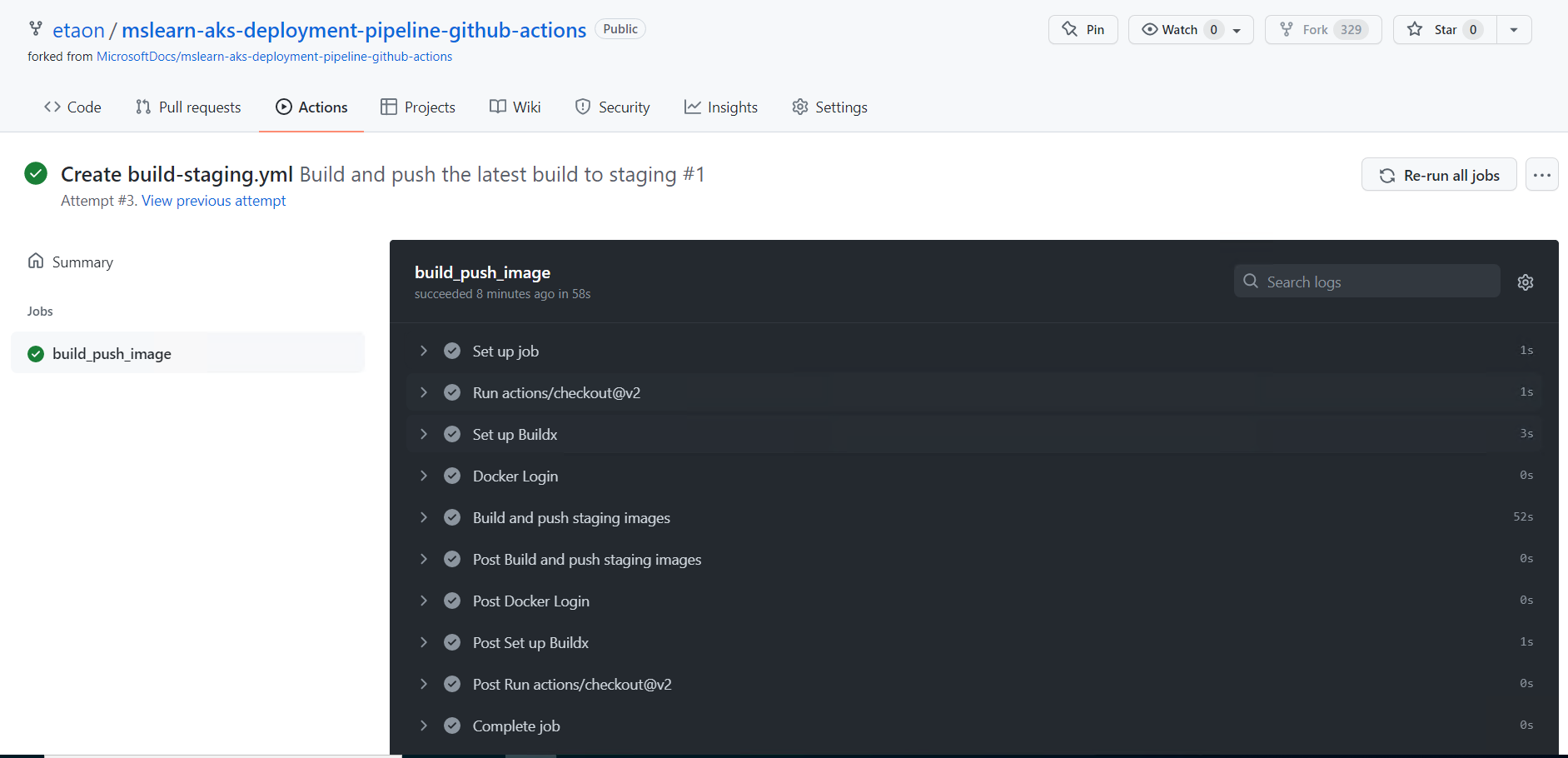
Task: Click the check icon for Run actions/checkout@v2 step
Action: (x=452, y=392)
